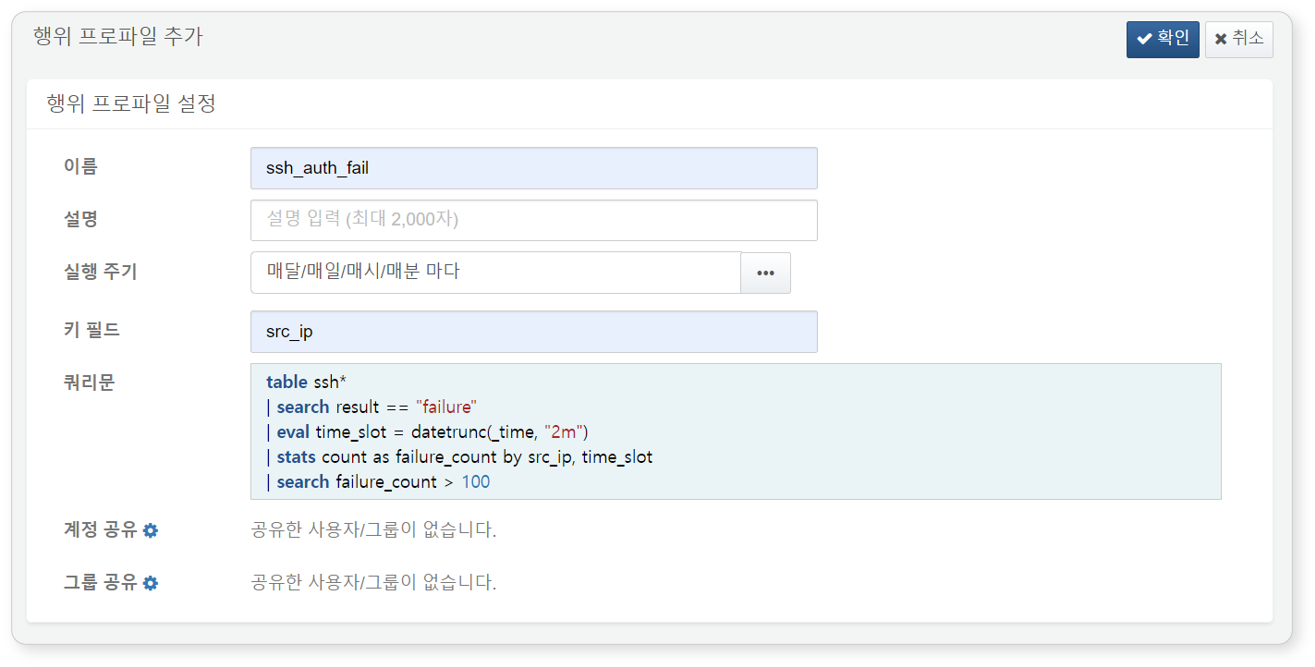
Task: Click the stats count query line
Action: (459, 457)
